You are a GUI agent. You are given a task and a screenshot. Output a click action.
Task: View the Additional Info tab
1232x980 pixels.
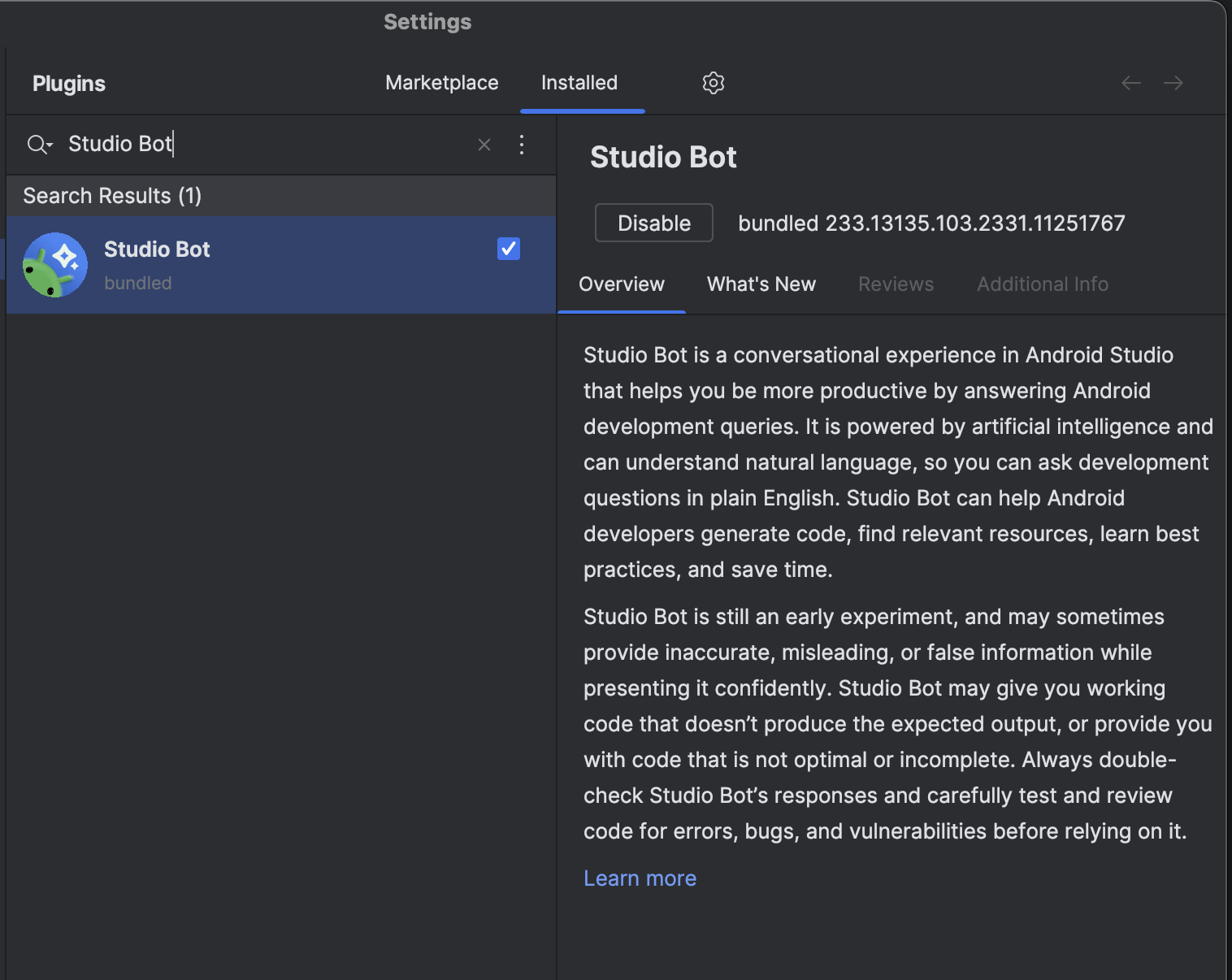click(x=1042, y=284)
